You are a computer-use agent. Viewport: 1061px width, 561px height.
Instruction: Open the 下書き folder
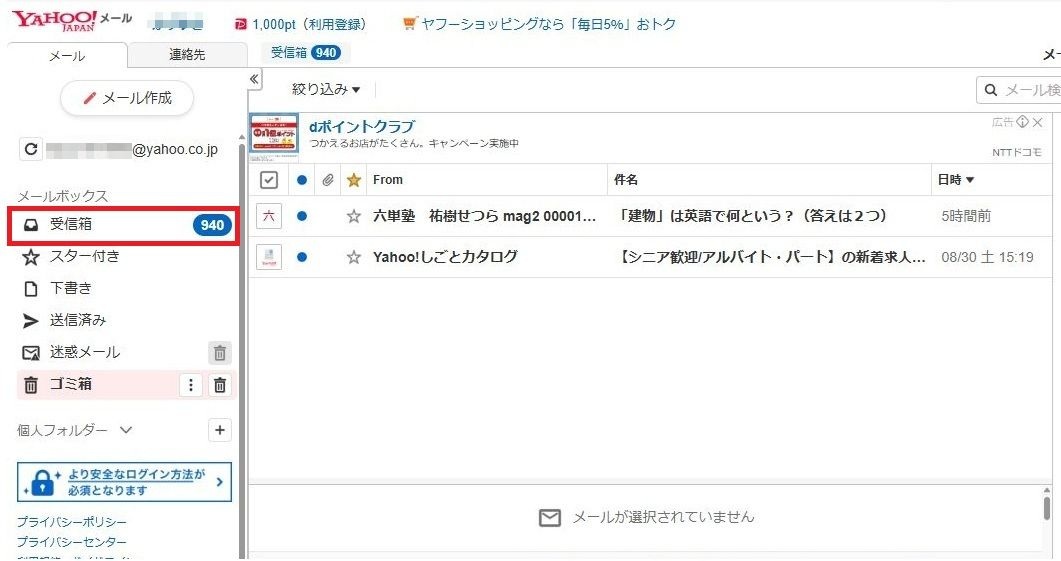(70, 288)
